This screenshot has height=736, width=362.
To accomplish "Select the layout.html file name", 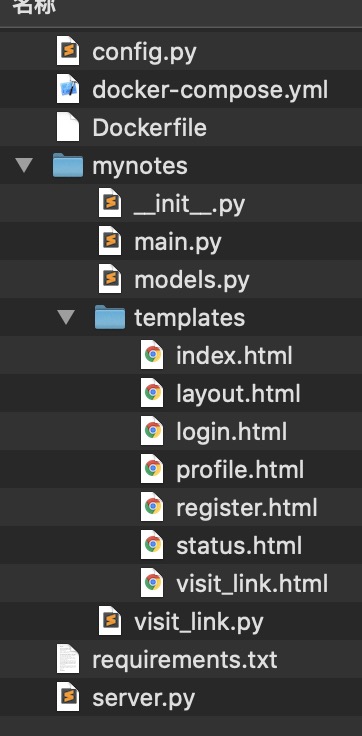I will [238, 394].
